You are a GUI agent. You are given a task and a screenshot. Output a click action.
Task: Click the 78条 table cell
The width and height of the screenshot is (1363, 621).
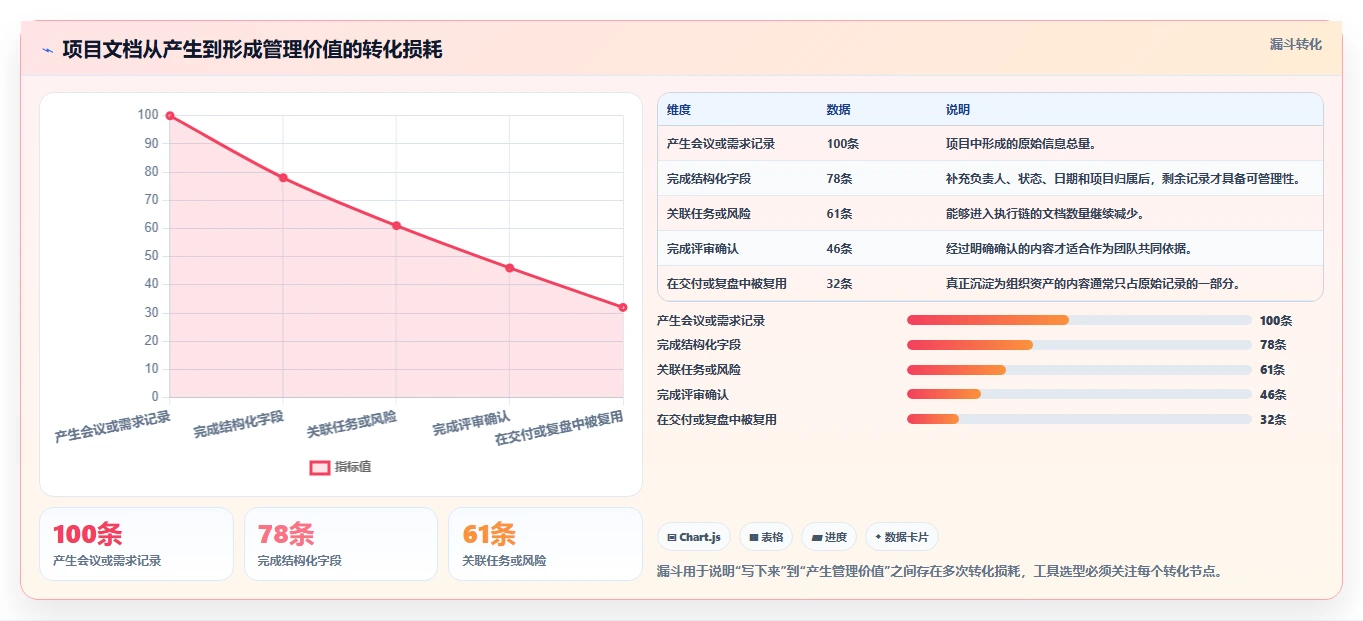[839, 179]
